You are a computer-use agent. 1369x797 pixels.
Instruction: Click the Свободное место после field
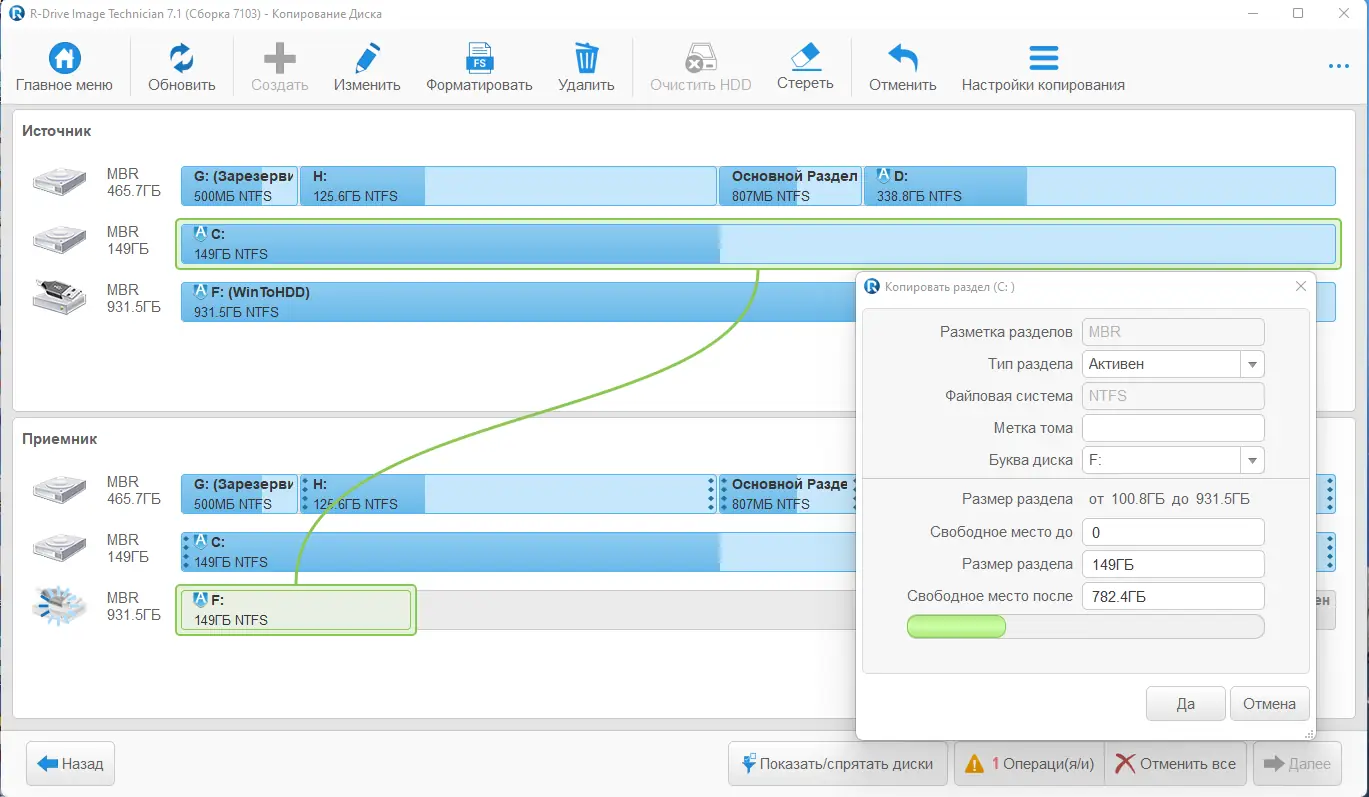1173,596
